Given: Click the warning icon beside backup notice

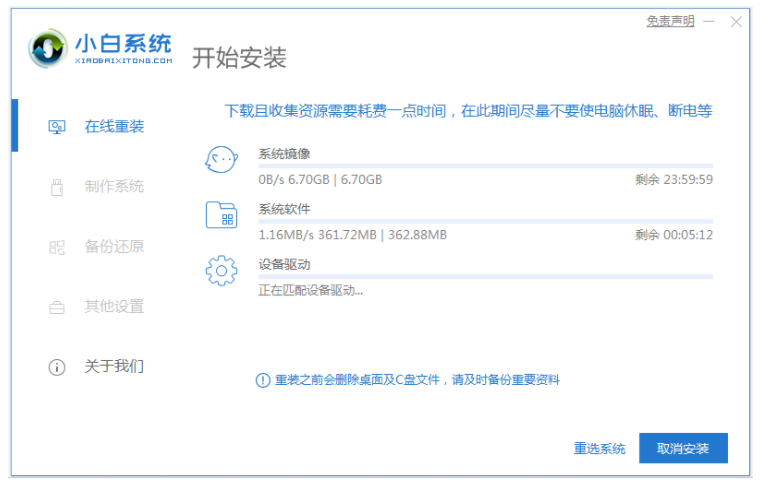Looking at the screenshot, I should 263,380.
